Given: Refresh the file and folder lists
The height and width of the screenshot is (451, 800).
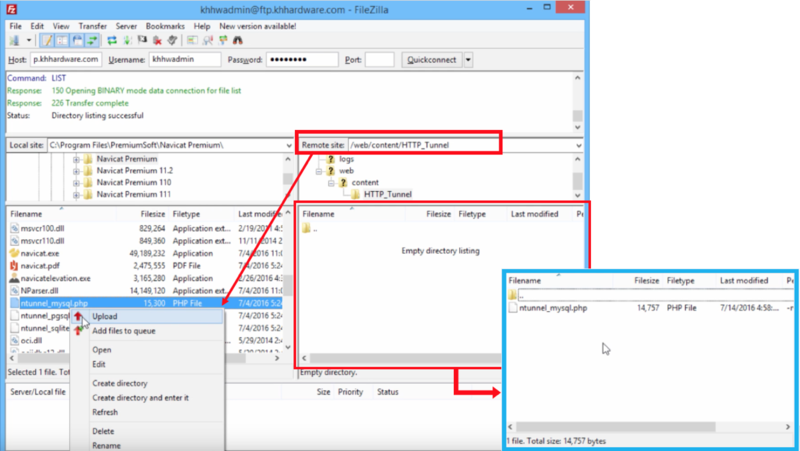Looking at the screenshot, I should [x=112, y=40].
